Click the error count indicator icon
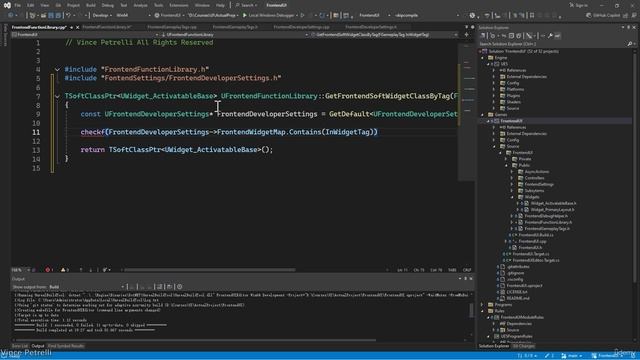 click(x=49, y=270)
